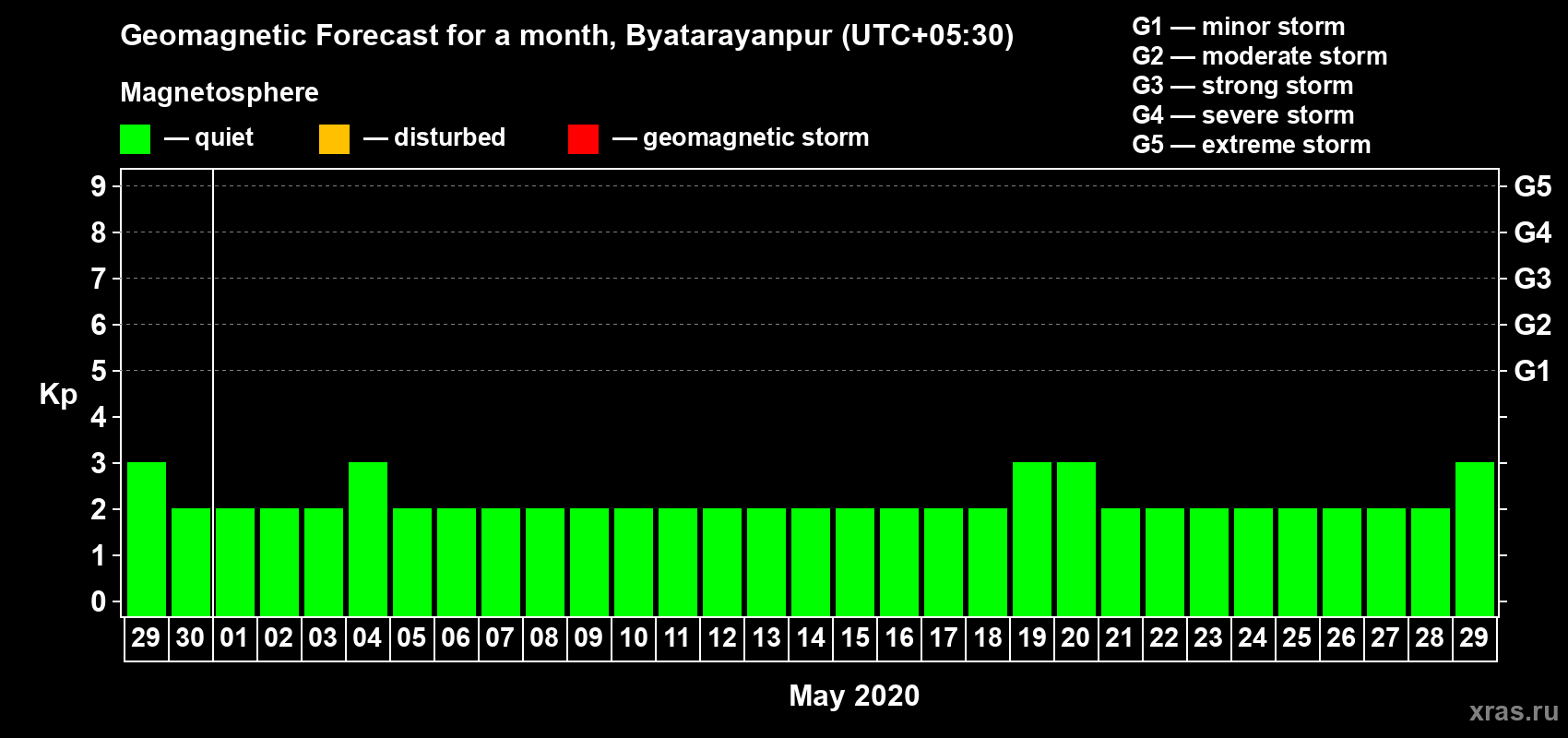Click the G1 label on right axis
Viewport: 1568px width, 738px height.
(x=1533, y=371)
